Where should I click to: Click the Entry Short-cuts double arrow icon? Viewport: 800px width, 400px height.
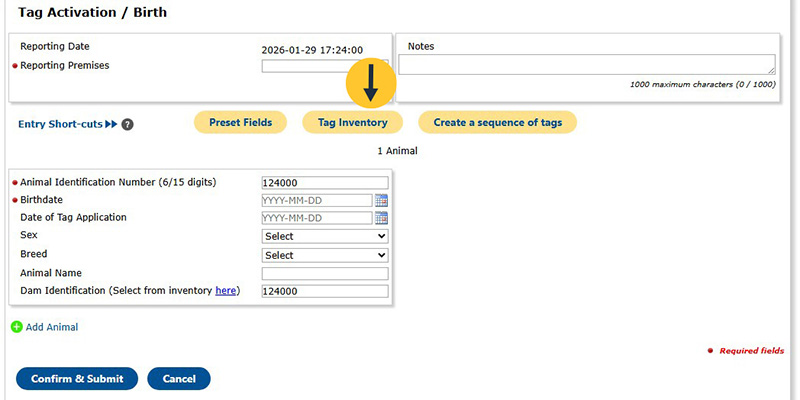click(x=111, y=124)
